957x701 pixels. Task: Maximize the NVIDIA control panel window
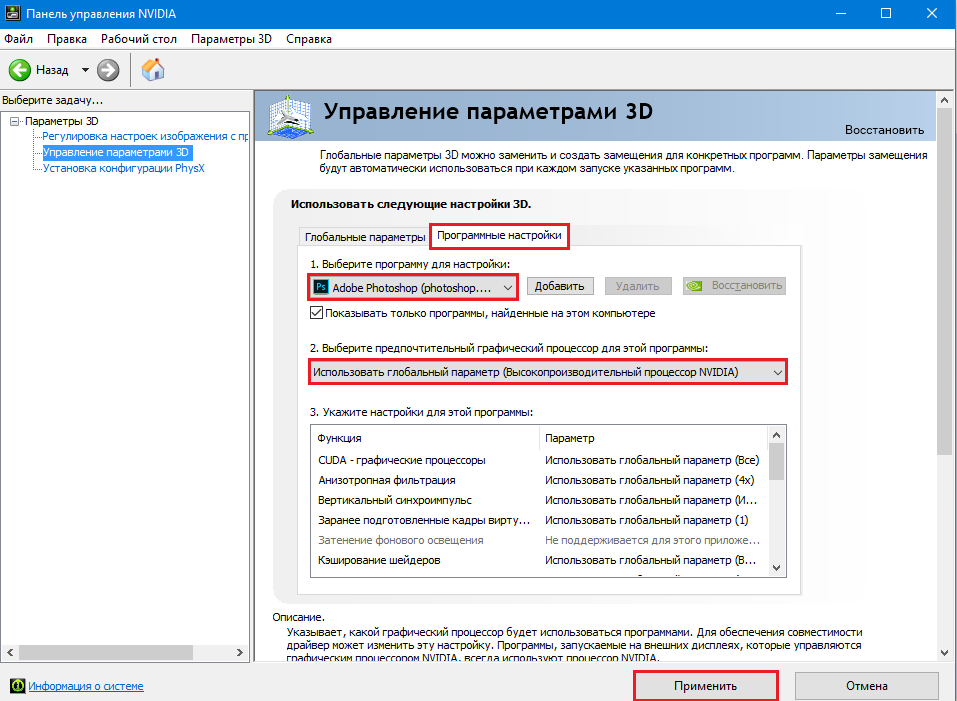point(886,13)
